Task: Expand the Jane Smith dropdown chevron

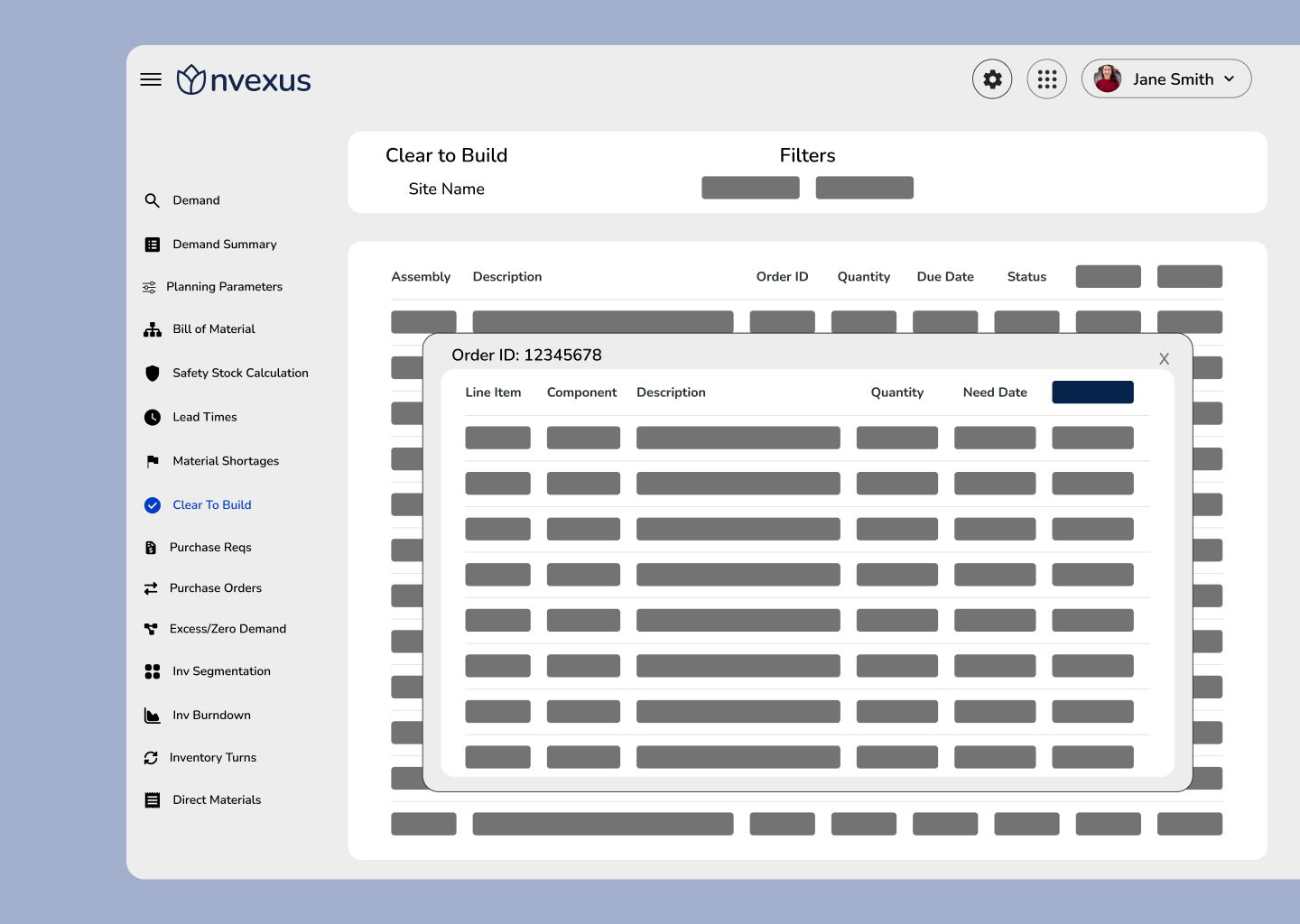Action: [1229, 79]
